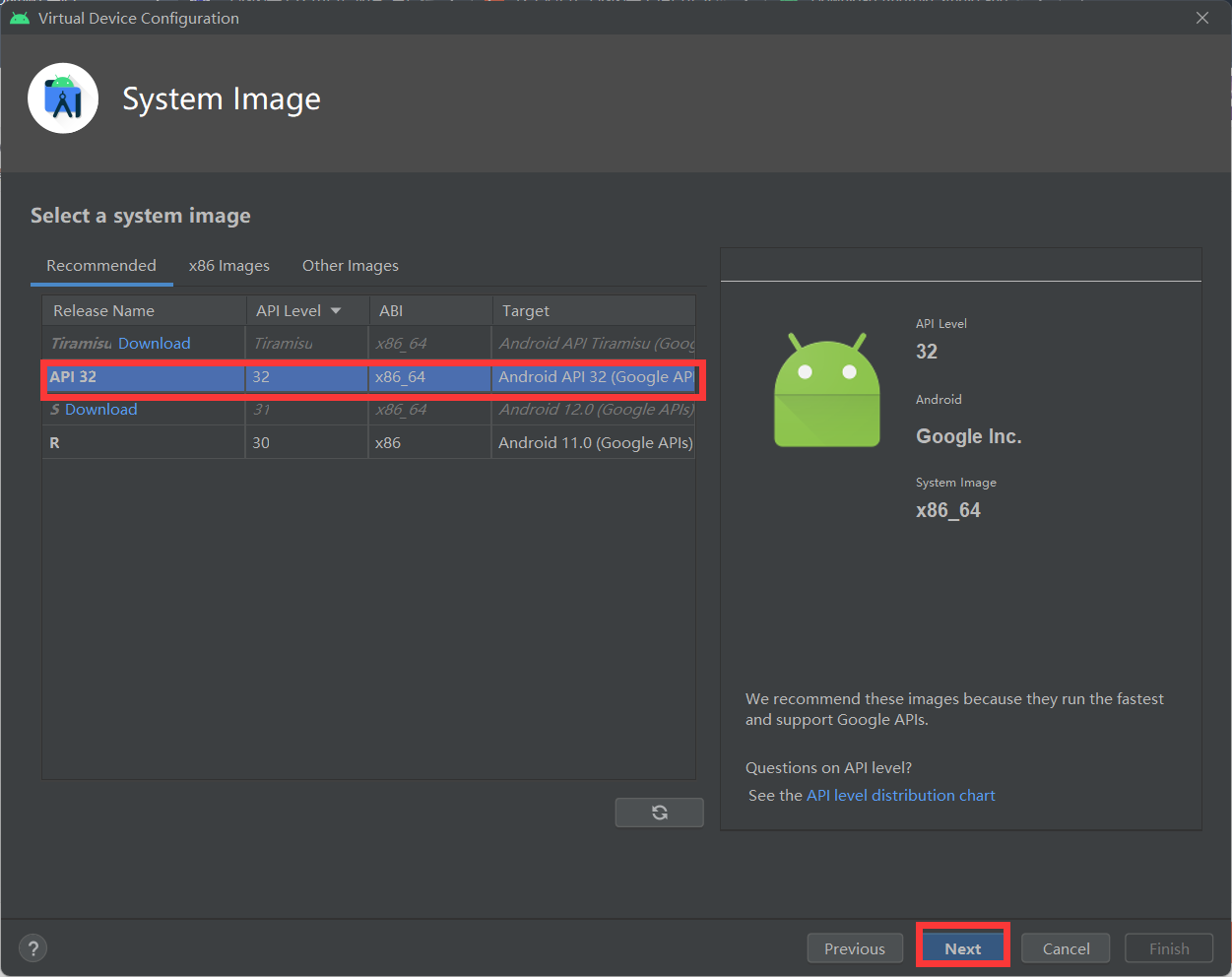1232x977 pixels.
Task: Close the Virtual Device Configuration dialog
Action: [x=1202, y=18]
